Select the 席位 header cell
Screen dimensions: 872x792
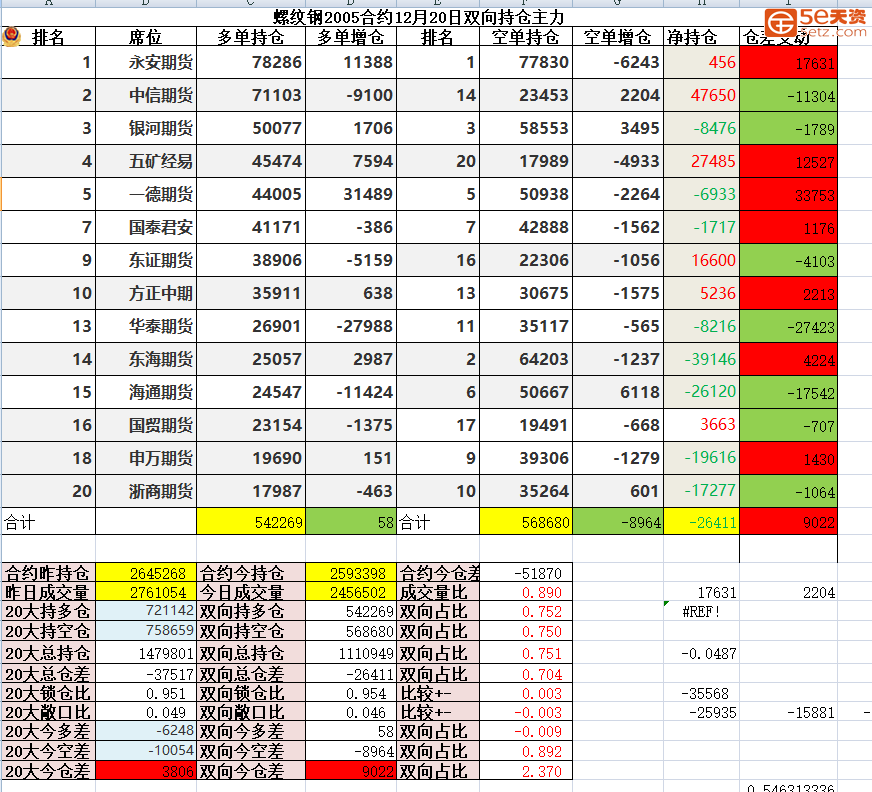pyautogui.click(x=146, y=37)
